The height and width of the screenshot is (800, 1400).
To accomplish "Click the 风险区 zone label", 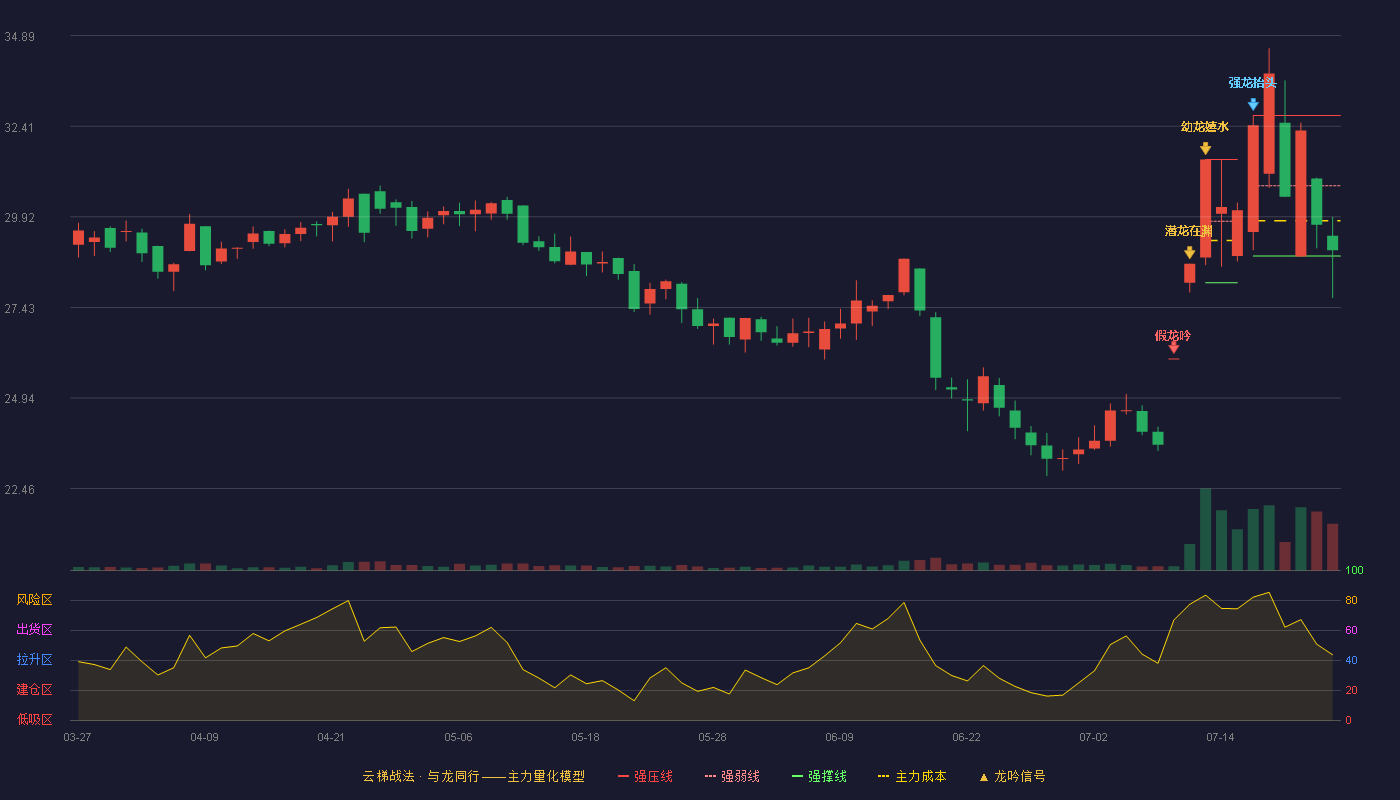I will click(x=34, y=600).
